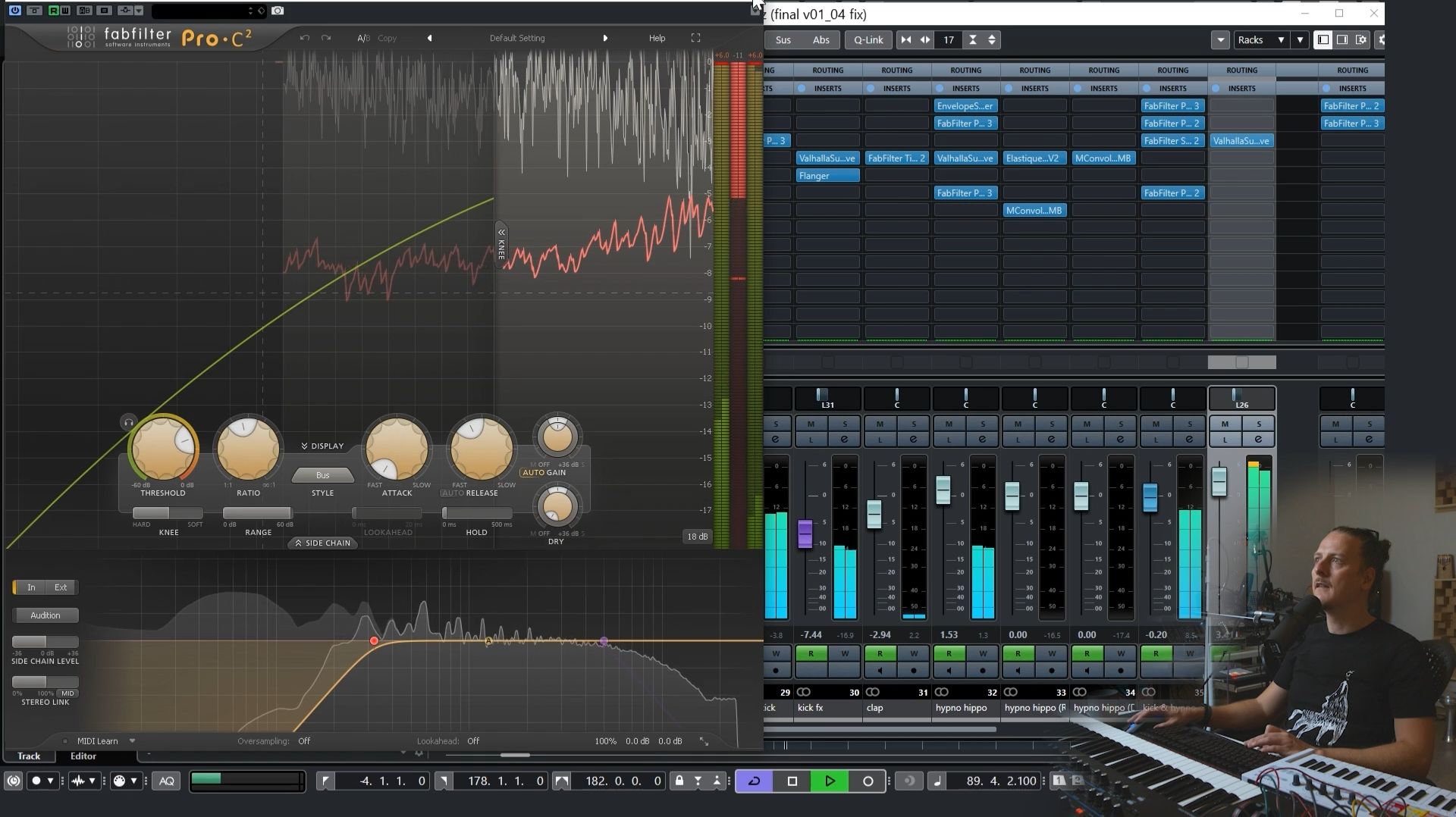This screenshot has width=1456, height=817.
Task: Click the side chain Audition button
Action: pyautogui.click(x=45, y=615)
